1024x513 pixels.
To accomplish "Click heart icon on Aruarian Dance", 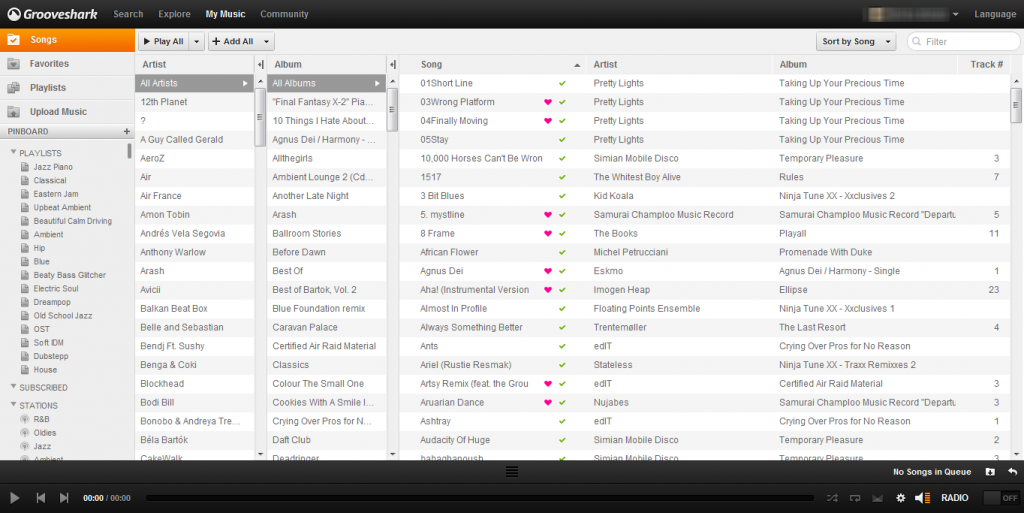I will point(548,403).
